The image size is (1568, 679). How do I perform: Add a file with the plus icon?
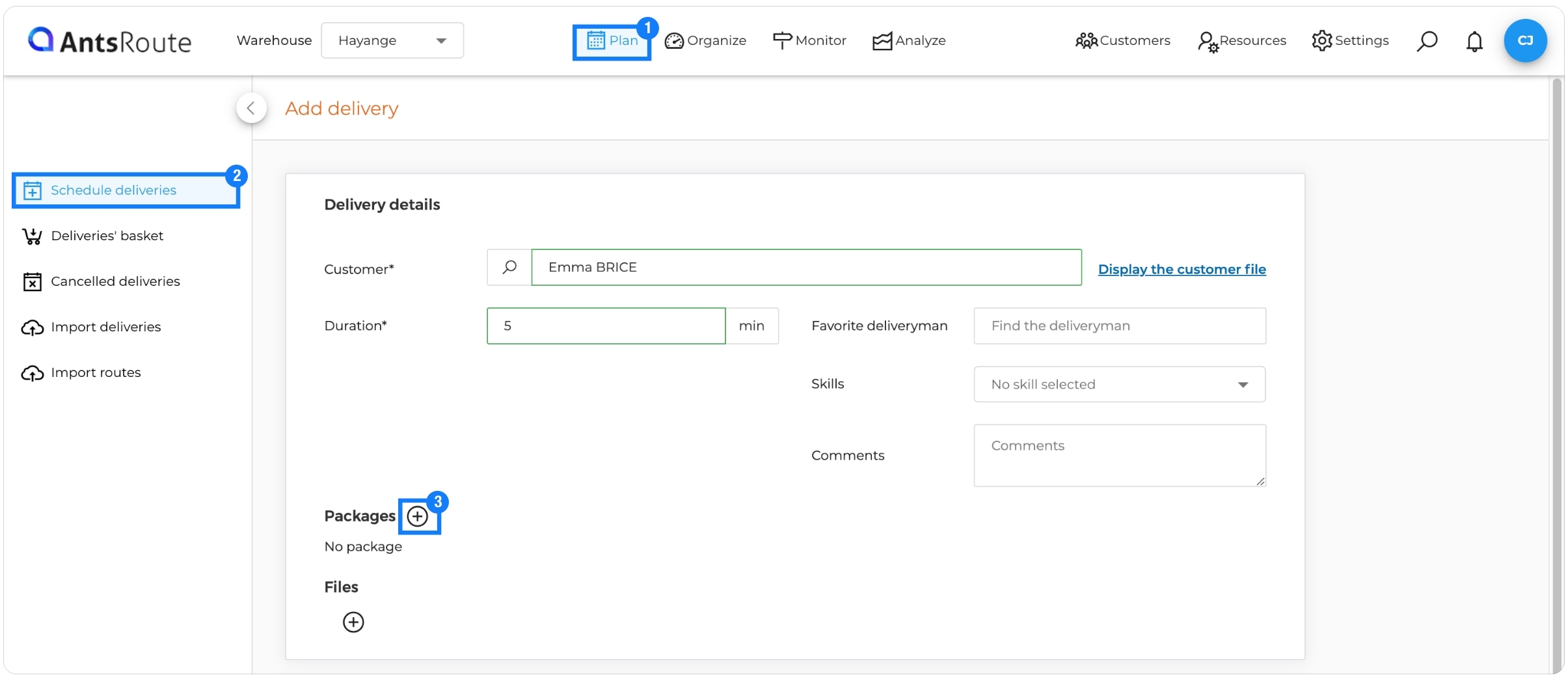click(353, 622)
